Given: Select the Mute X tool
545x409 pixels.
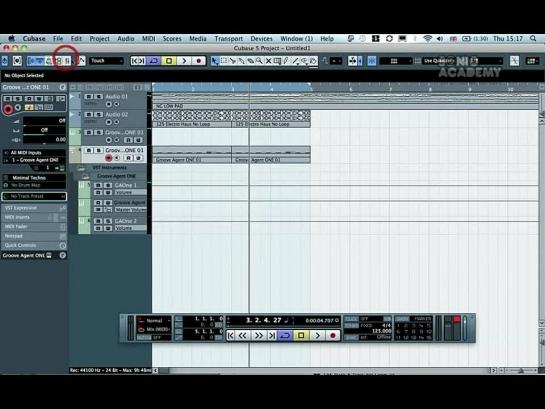Looking at the screenshot, I should 268,61.
